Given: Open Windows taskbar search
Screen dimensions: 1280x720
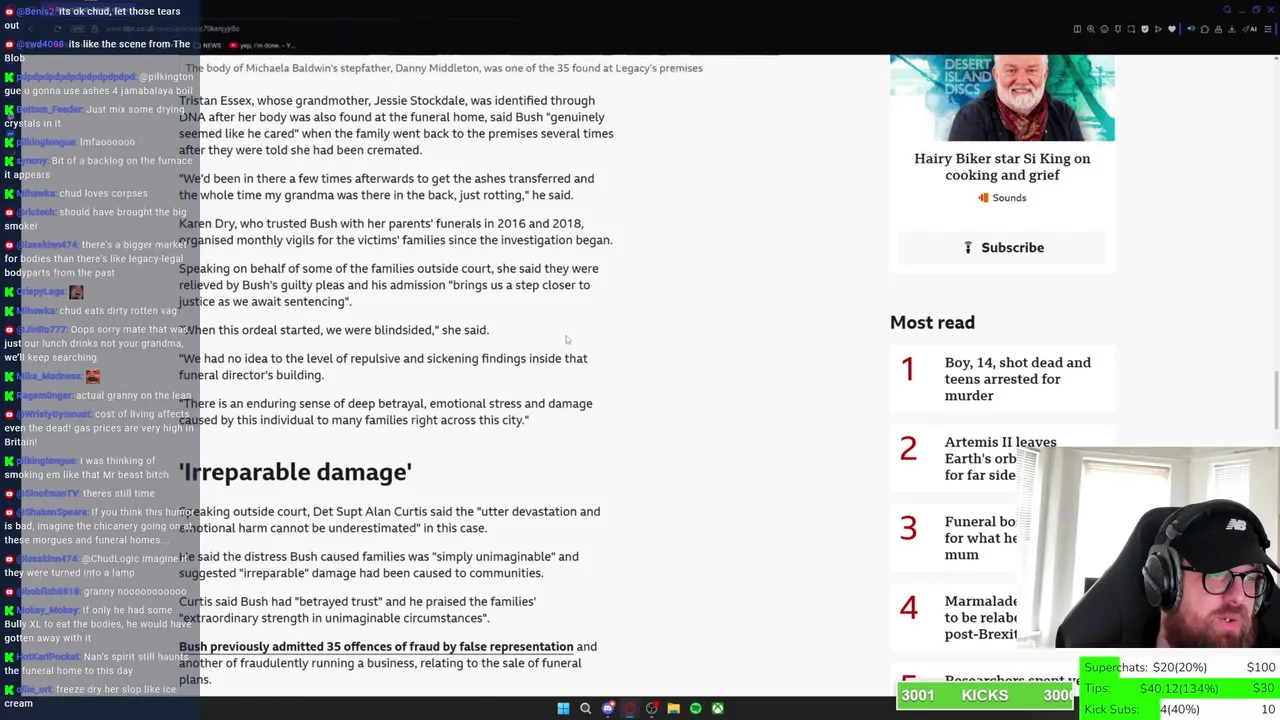Looking at the screenshot, I should 585,708.
